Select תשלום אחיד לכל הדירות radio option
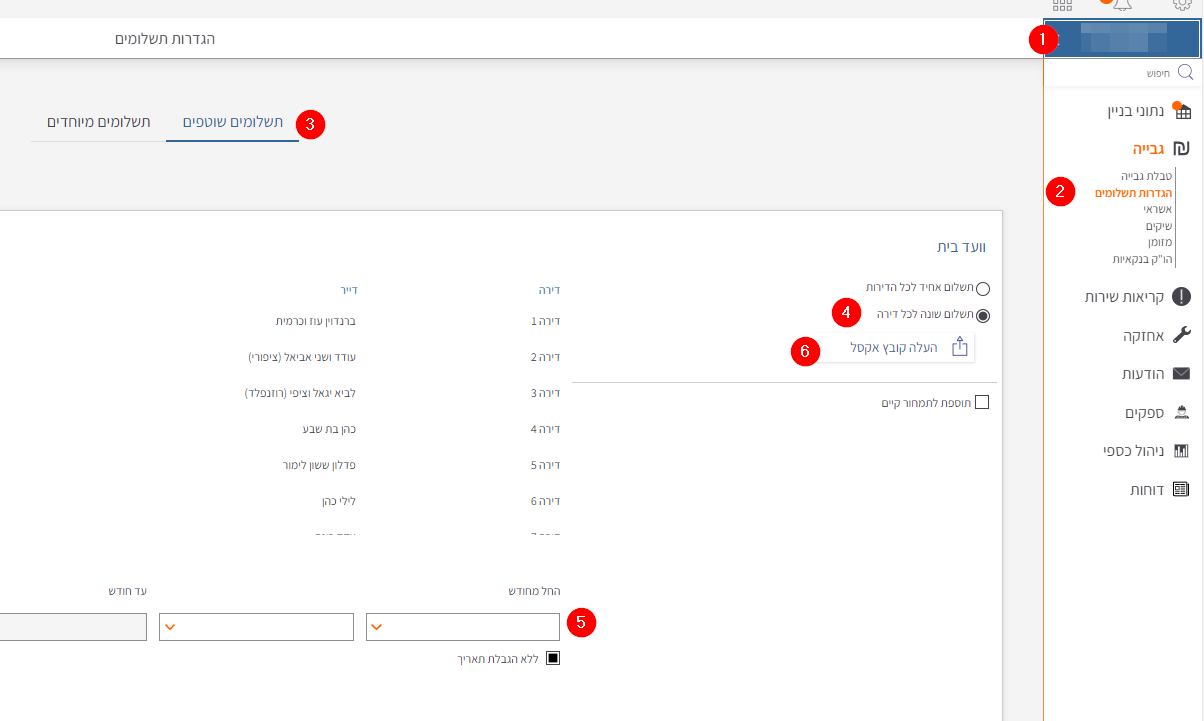This screenshot has width=1204, height=721. pyautogui.click(x=982, y=289)
